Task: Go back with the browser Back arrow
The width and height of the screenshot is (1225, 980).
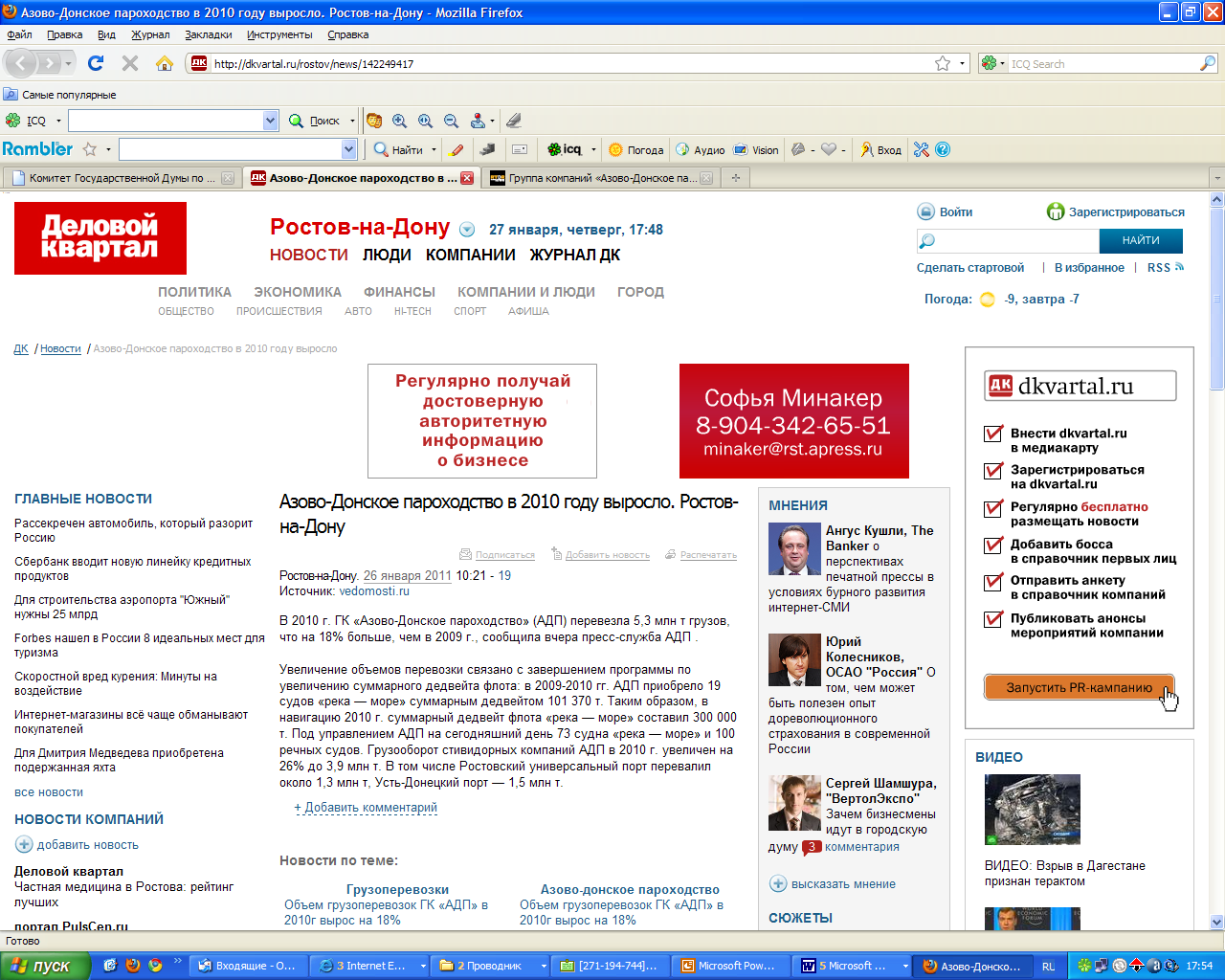Action: pyautogui.click(x=21, y=63)
